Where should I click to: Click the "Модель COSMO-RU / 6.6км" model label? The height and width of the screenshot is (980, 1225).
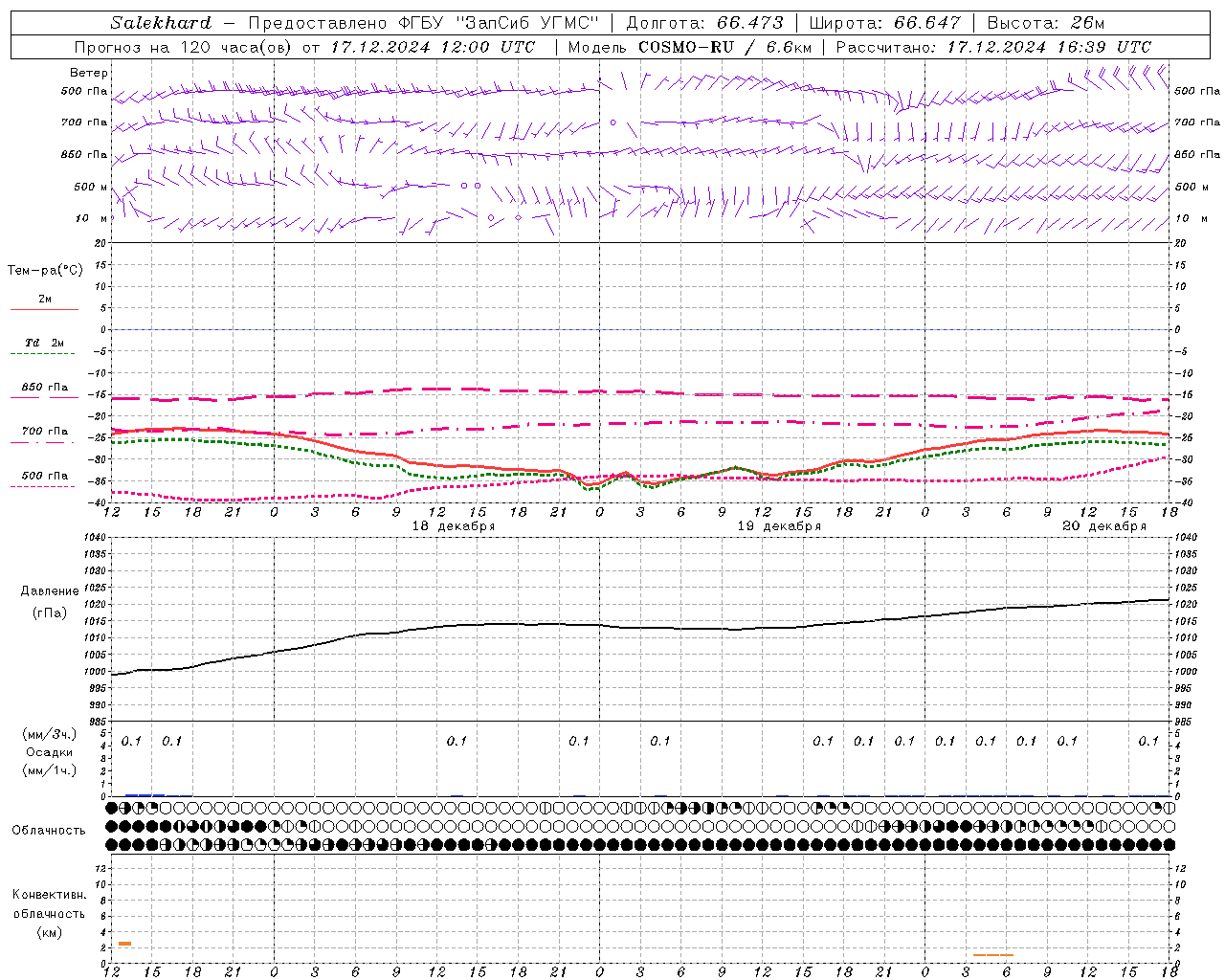click(690, 47)
